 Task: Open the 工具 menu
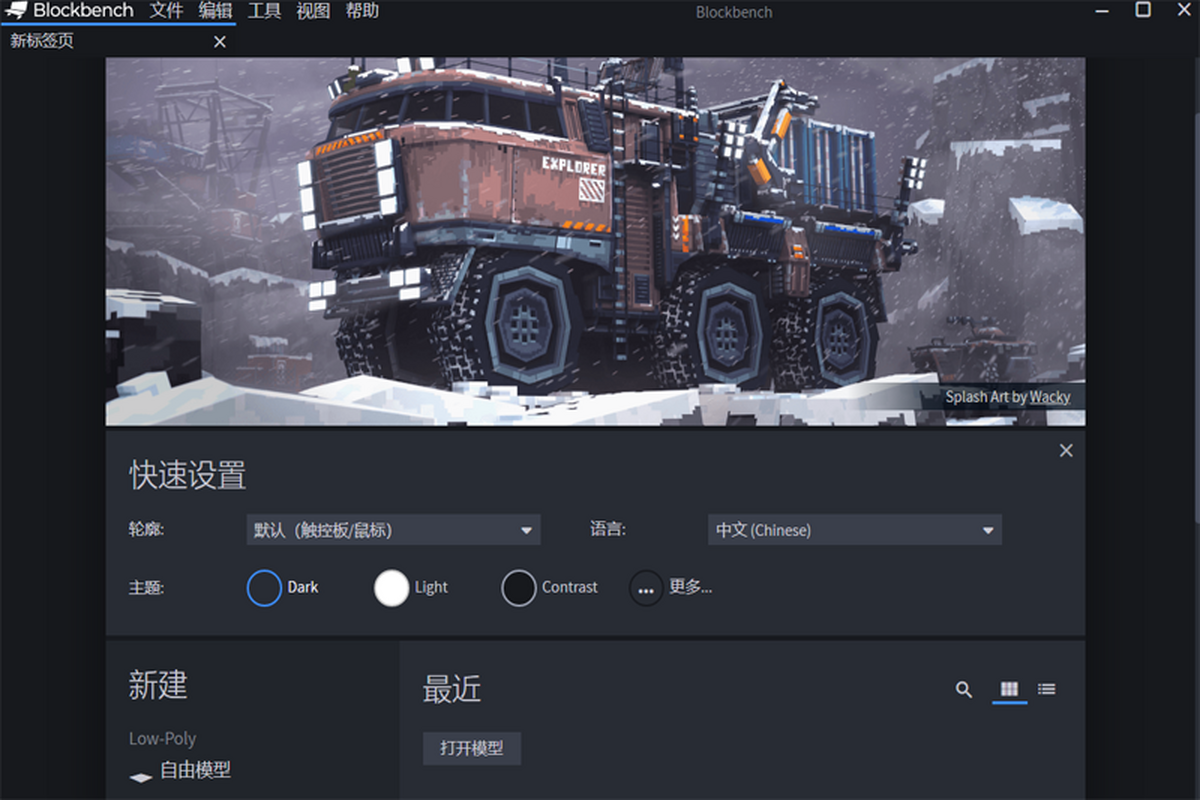264,11
